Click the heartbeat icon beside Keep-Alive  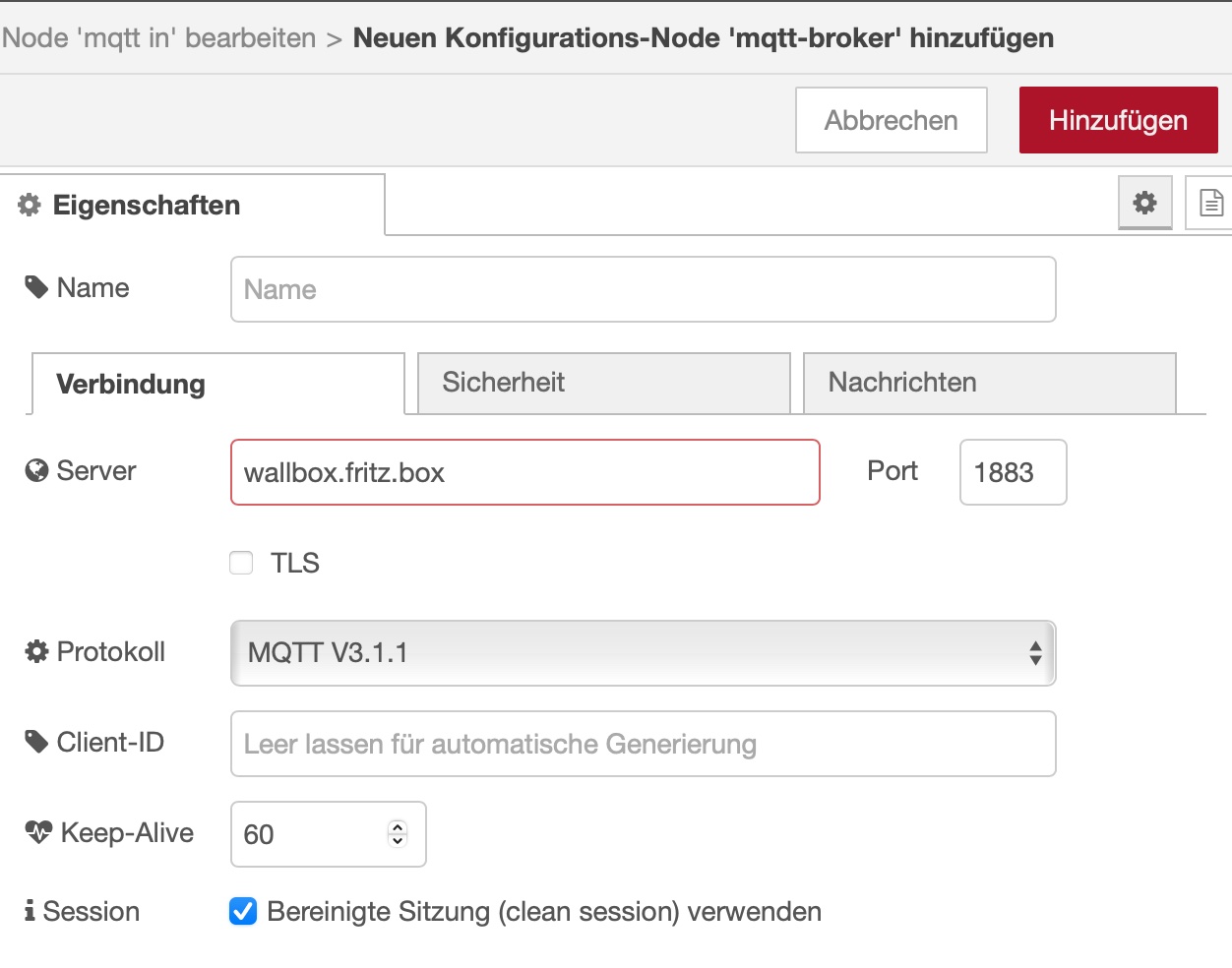pos(38,832)
